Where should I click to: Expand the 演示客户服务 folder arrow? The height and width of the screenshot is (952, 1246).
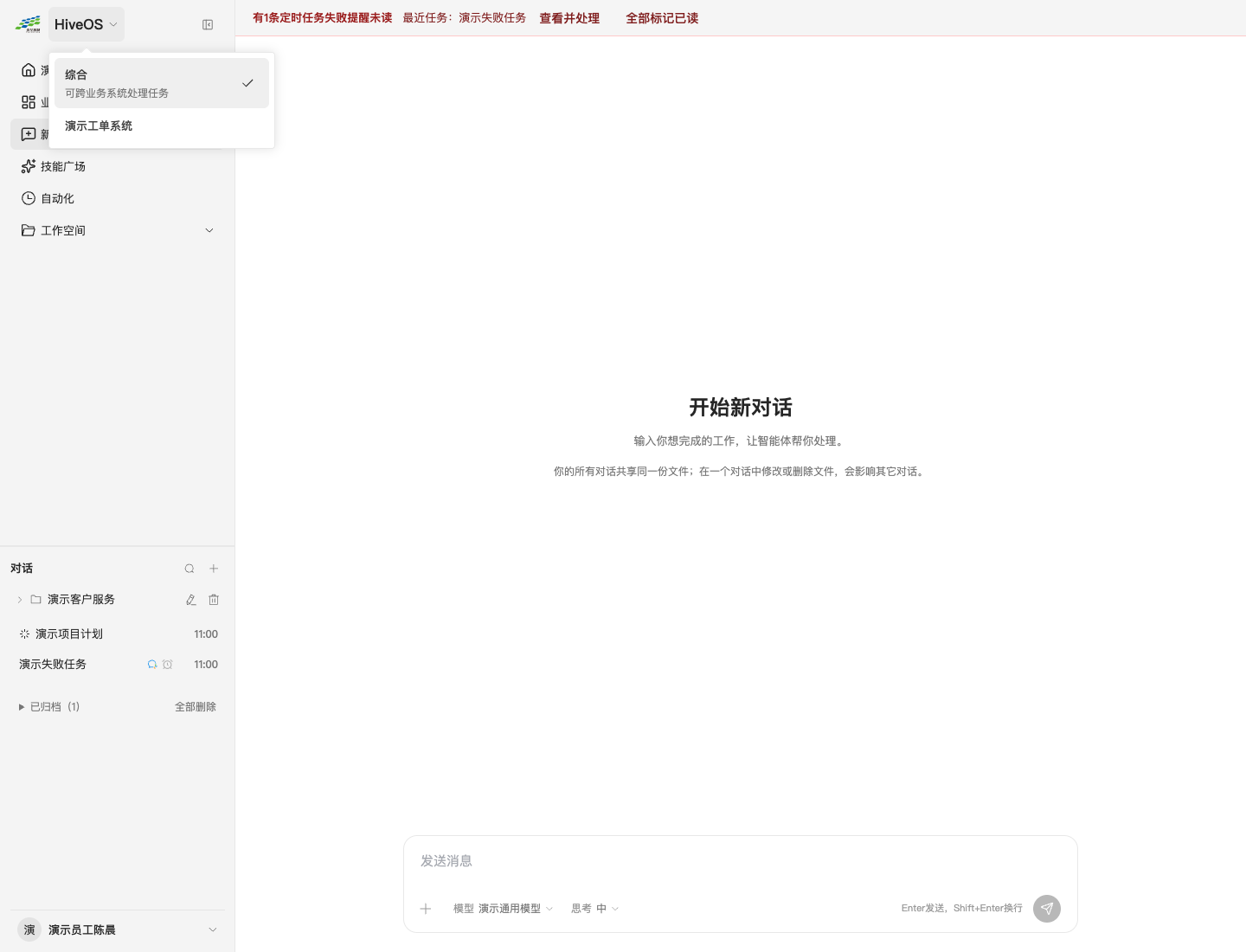(x=20, y=600)
